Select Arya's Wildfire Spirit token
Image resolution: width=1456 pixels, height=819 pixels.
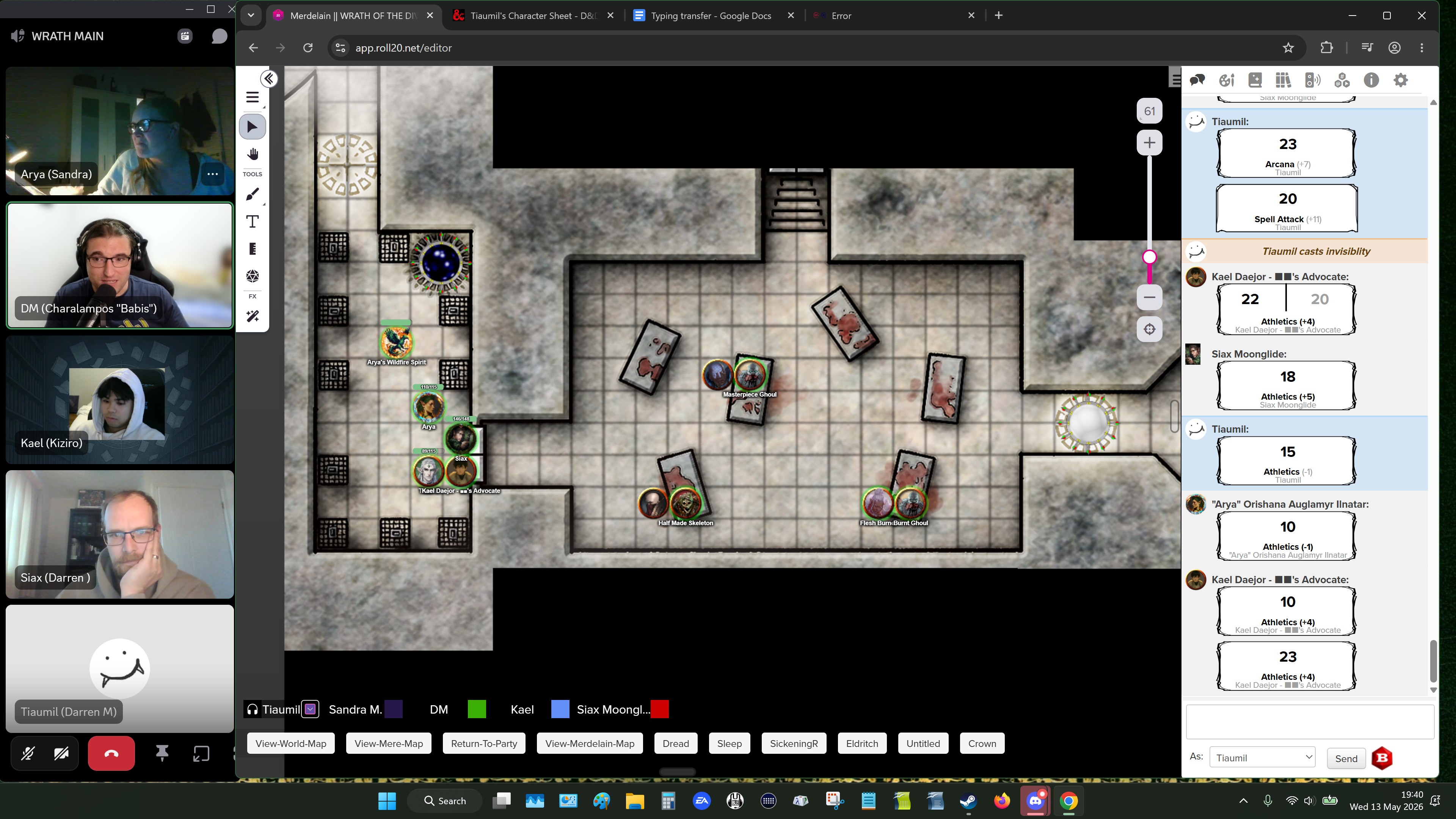[396, 342]
